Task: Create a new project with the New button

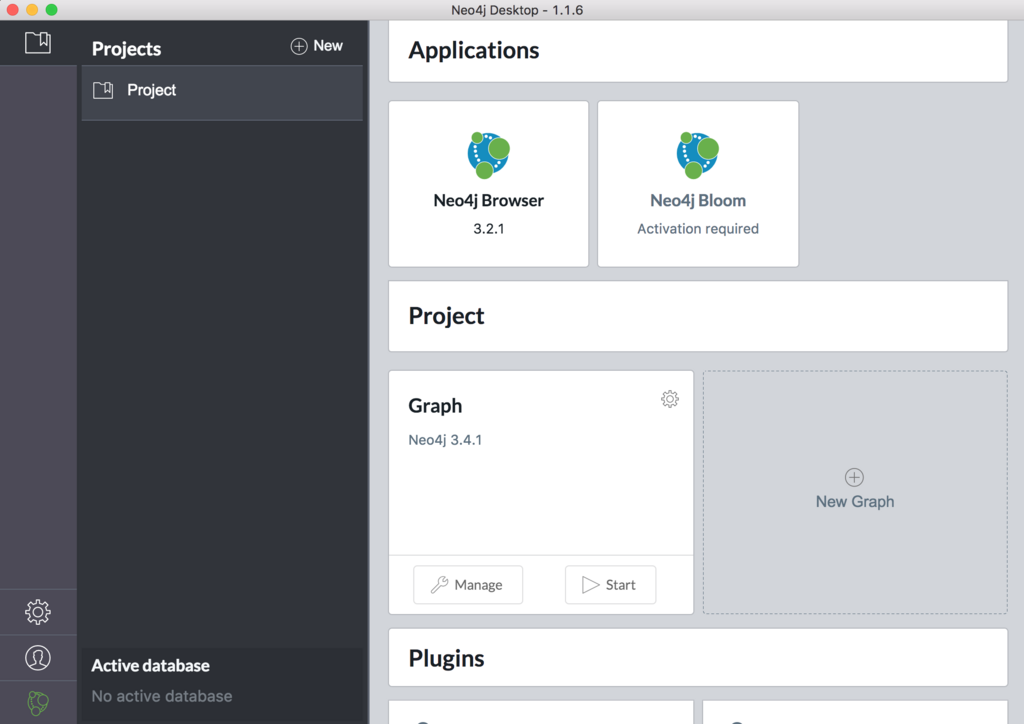Action: click(317, 46)
